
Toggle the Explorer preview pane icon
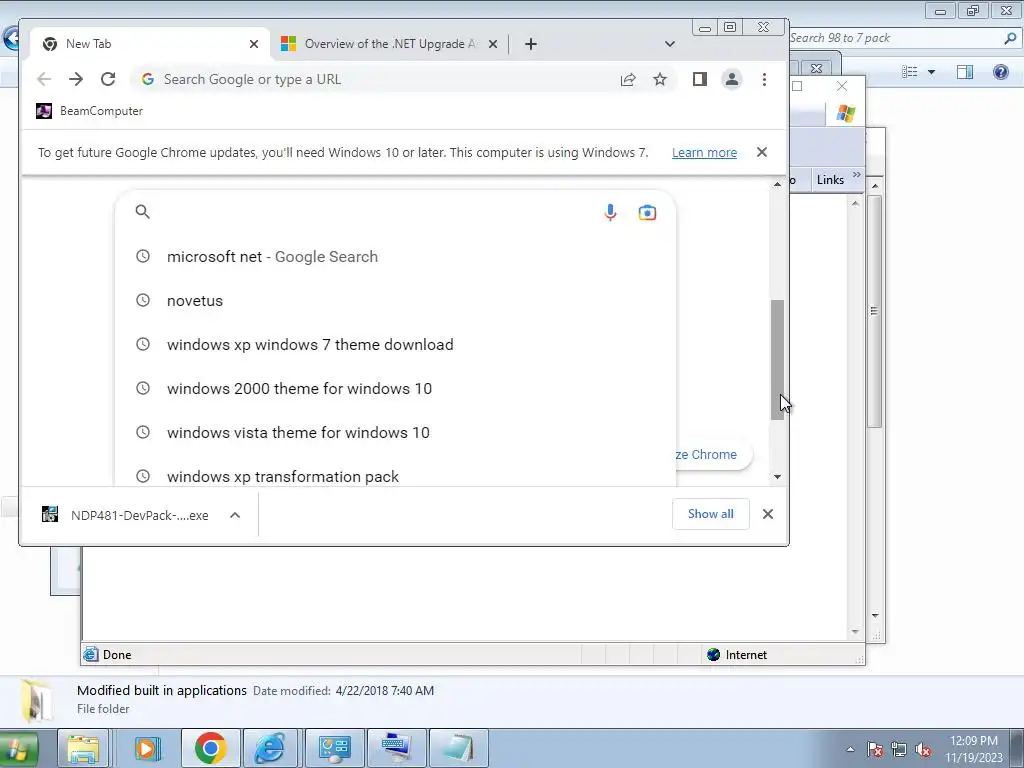(x=965, y=72)
